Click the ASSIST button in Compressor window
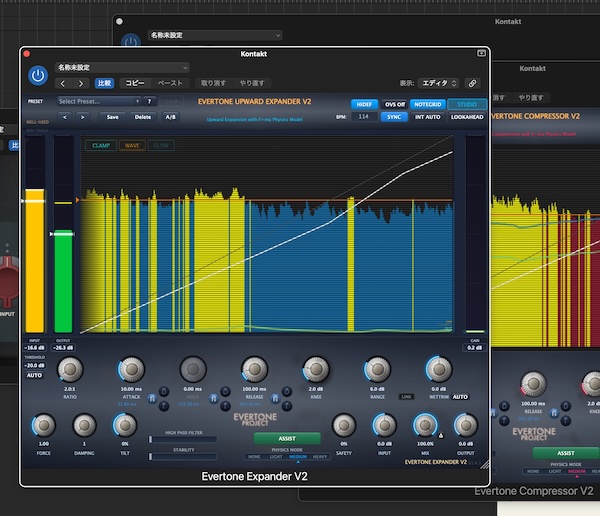The width and height of the screenshot is (600, 516). pyautogui.click(x=566, y=453)
